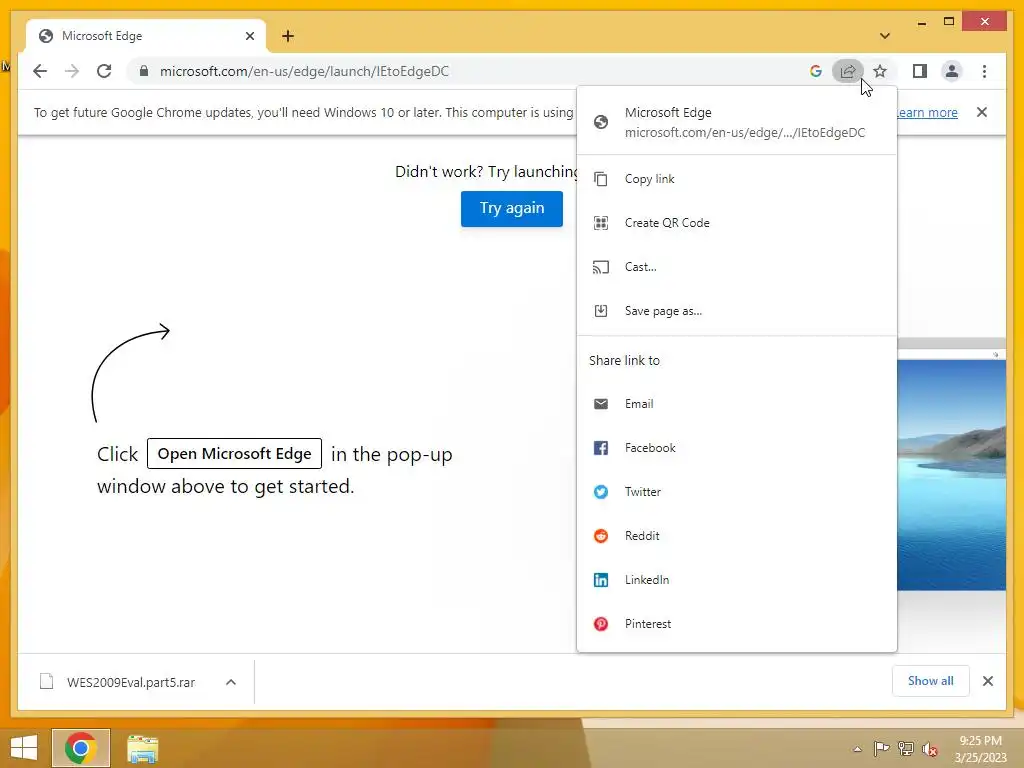Close the Microsoft Edge tab
This screenshot has height=768, width=1024.
tap(249, 36)
